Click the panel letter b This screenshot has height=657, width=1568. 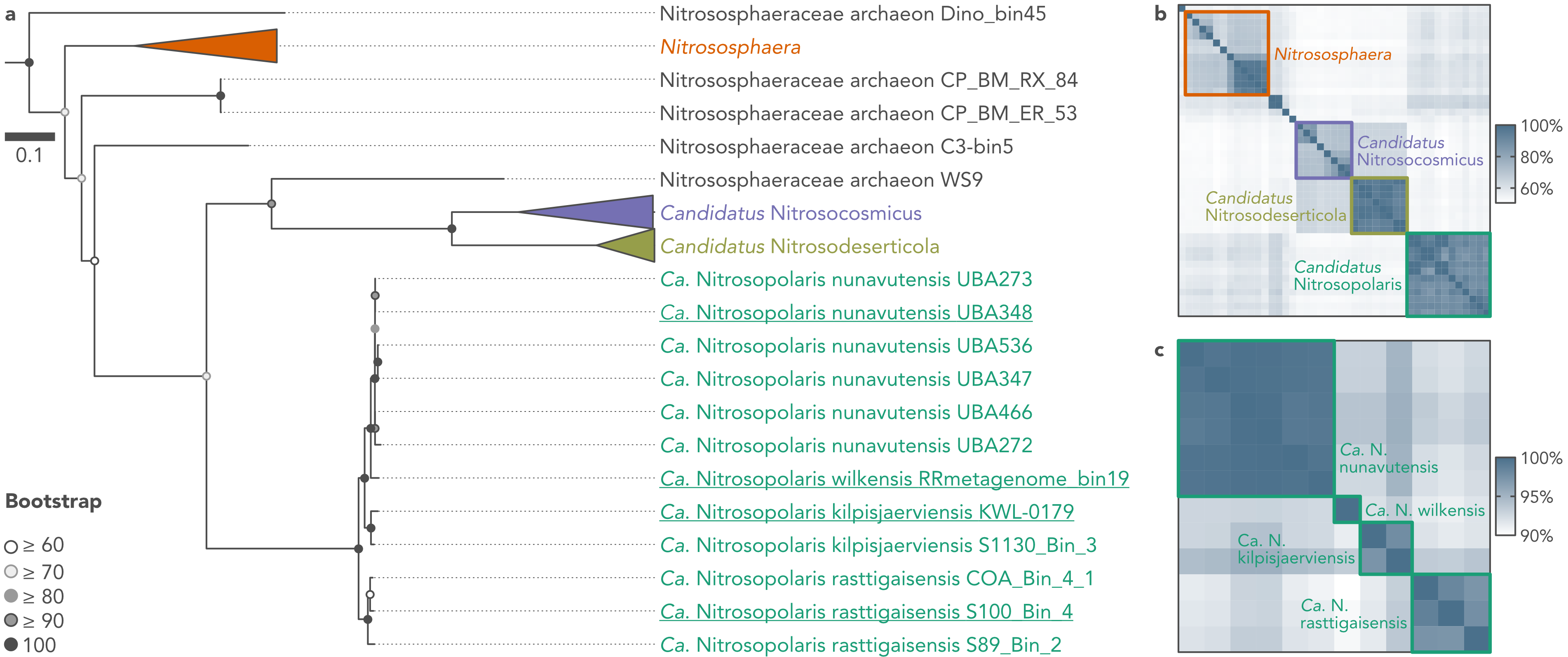(x=1161, y=13)
